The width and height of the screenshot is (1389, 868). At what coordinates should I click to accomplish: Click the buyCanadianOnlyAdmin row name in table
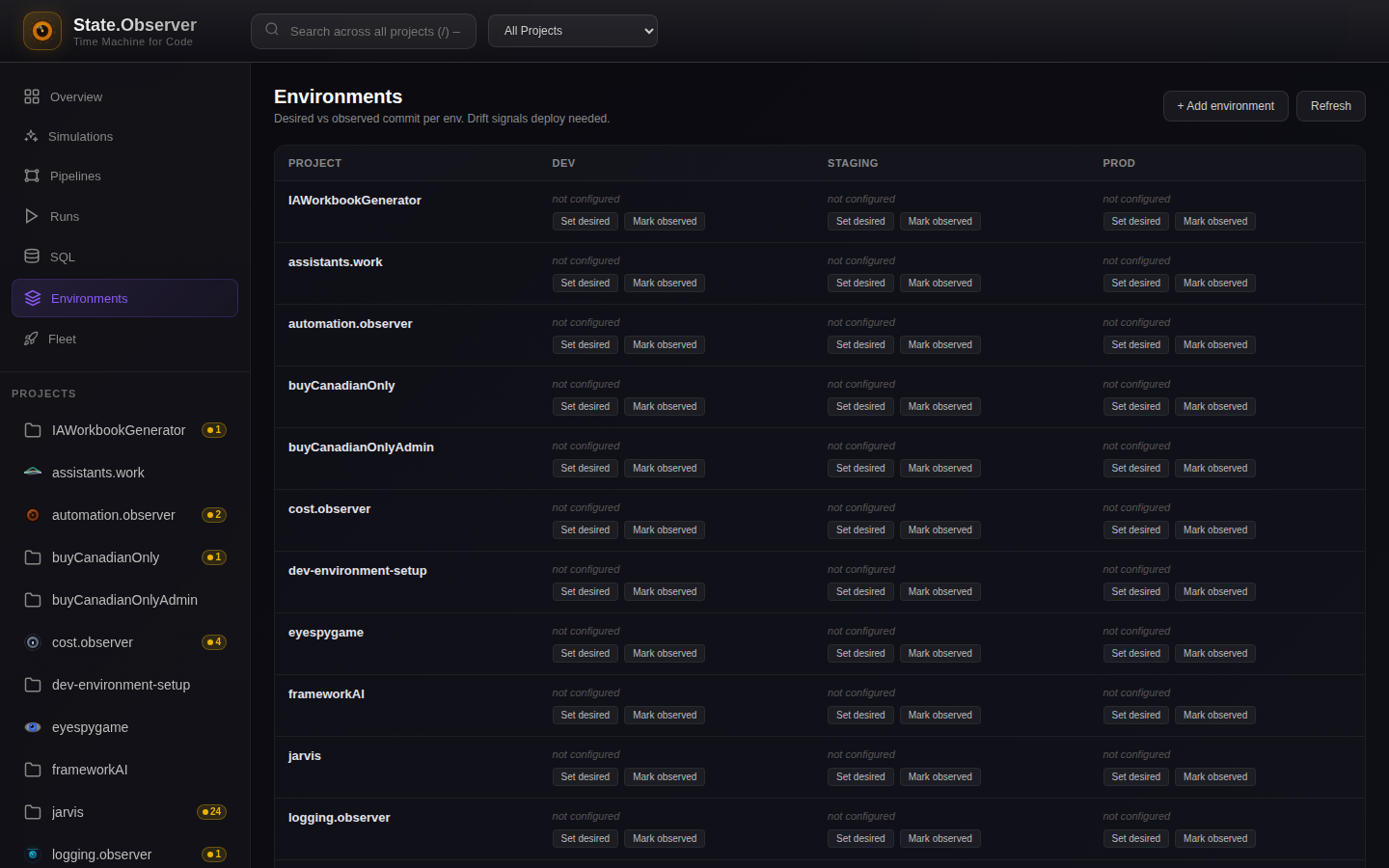pyautogui.click(x=361, y=448)
